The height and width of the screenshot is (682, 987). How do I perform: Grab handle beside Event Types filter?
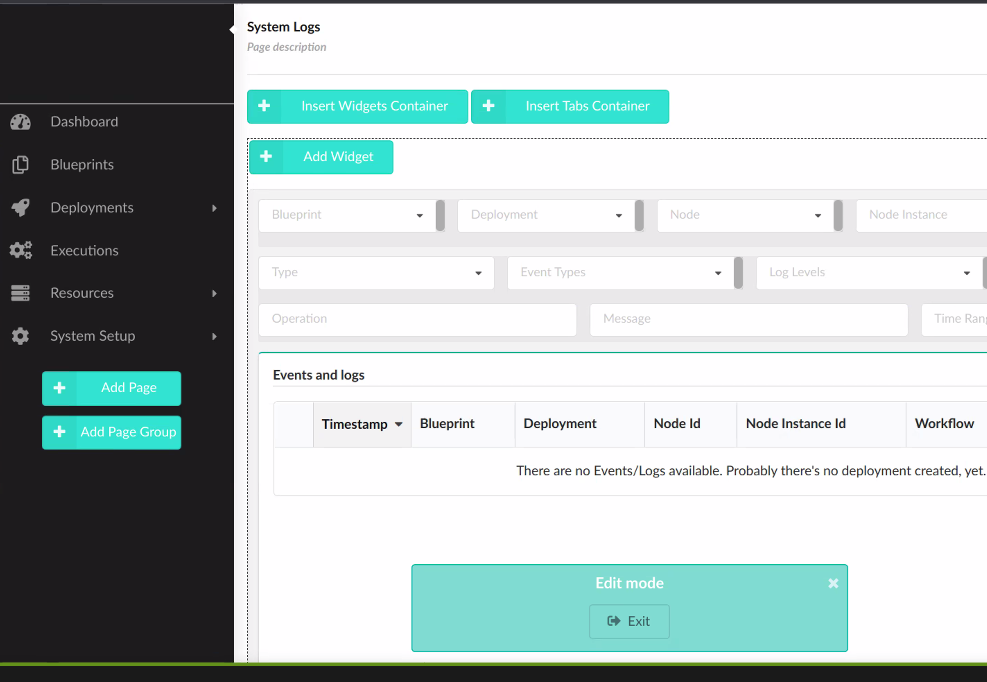738,273
